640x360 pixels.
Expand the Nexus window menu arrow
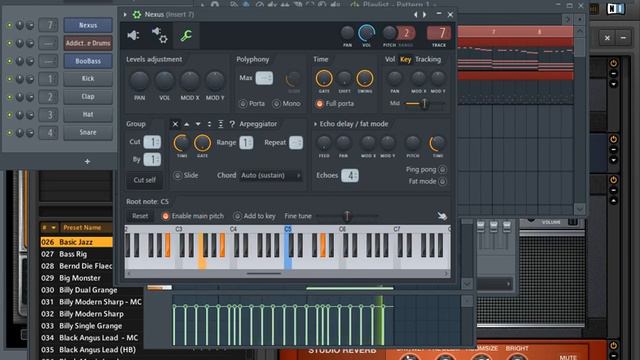[125, 15]
